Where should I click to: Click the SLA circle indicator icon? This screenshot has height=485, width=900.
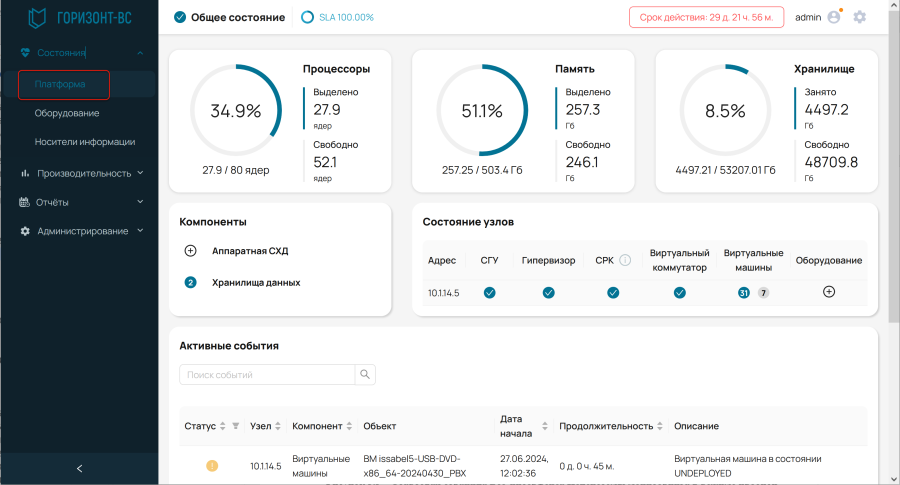tap(307, 17)
